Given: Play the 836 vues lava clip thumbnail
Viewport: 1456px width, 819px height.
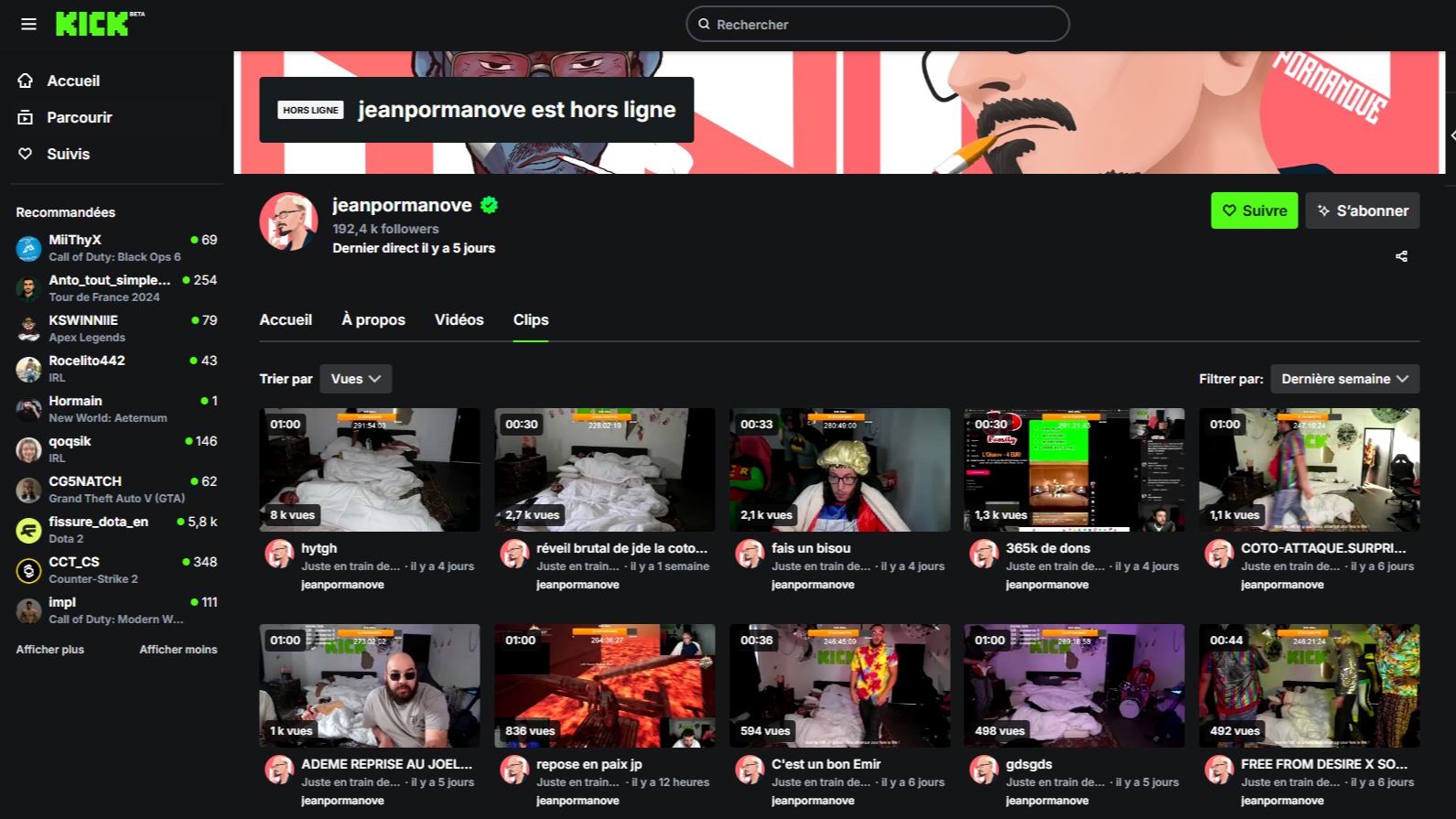Looking at the screenshot, I should (x=605, y=685).
